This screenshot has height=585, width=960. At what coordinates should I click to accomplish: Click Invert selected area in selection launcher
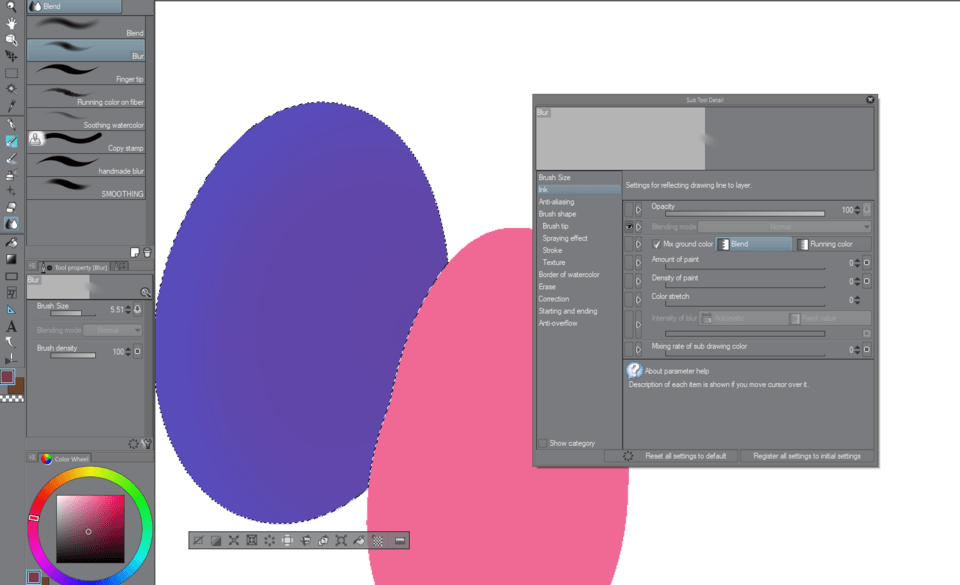point(216,540)
